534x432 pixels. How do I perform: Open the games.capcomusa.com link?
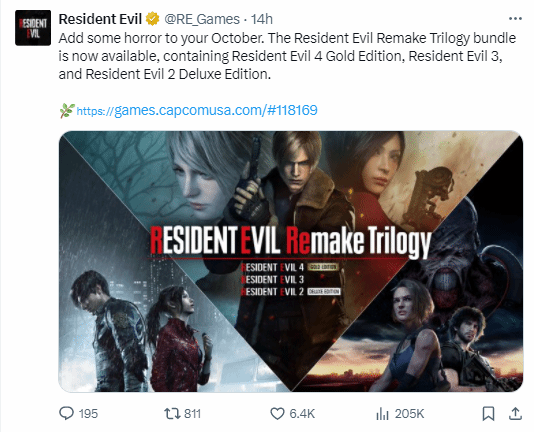[x=197, y=110]
